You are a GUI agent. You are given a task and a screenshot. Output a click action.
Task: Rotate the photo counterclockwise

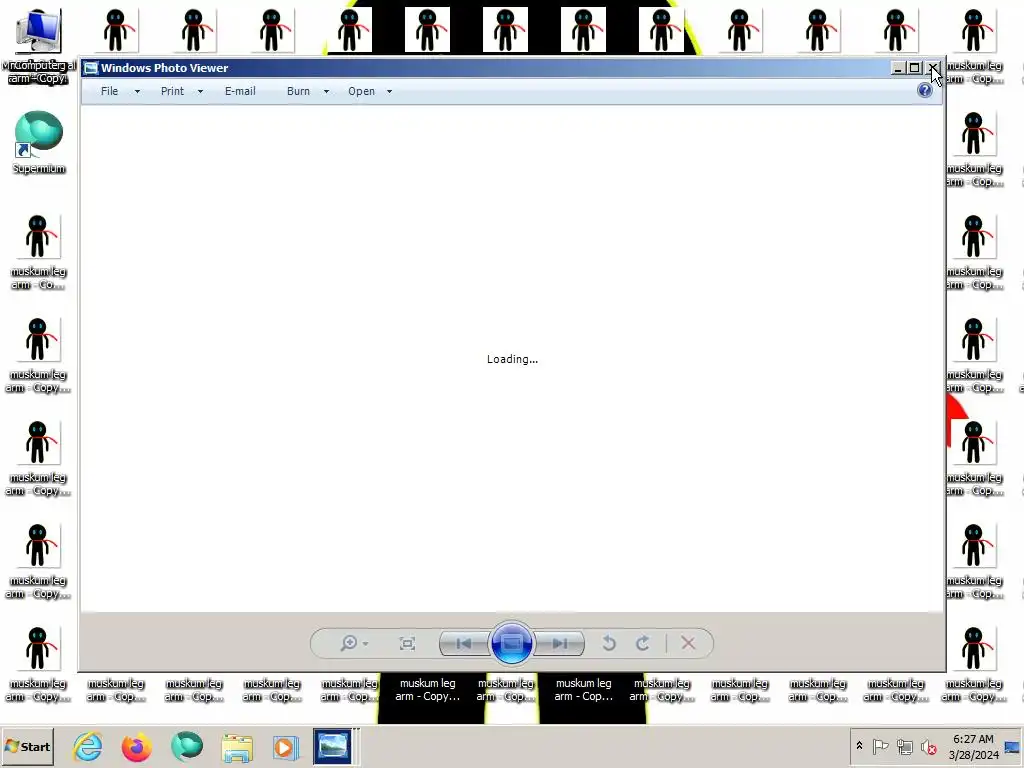point(609,643)
